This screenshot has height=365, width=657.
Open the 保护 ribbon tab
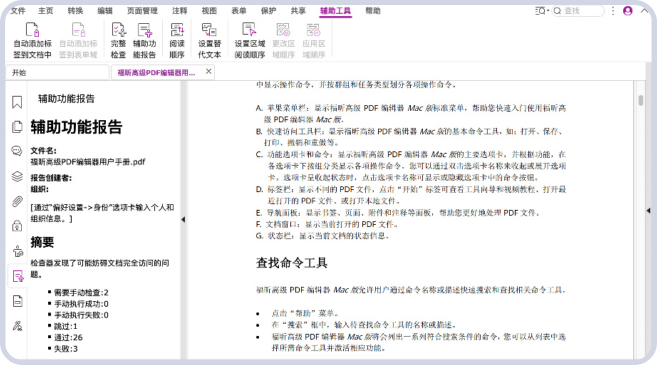(x=268, y=11)
